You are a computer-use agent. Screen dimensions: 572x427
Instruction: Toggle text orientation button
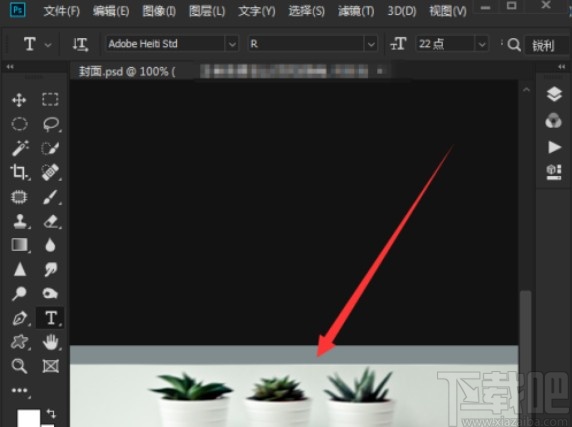tap(80, 44)
